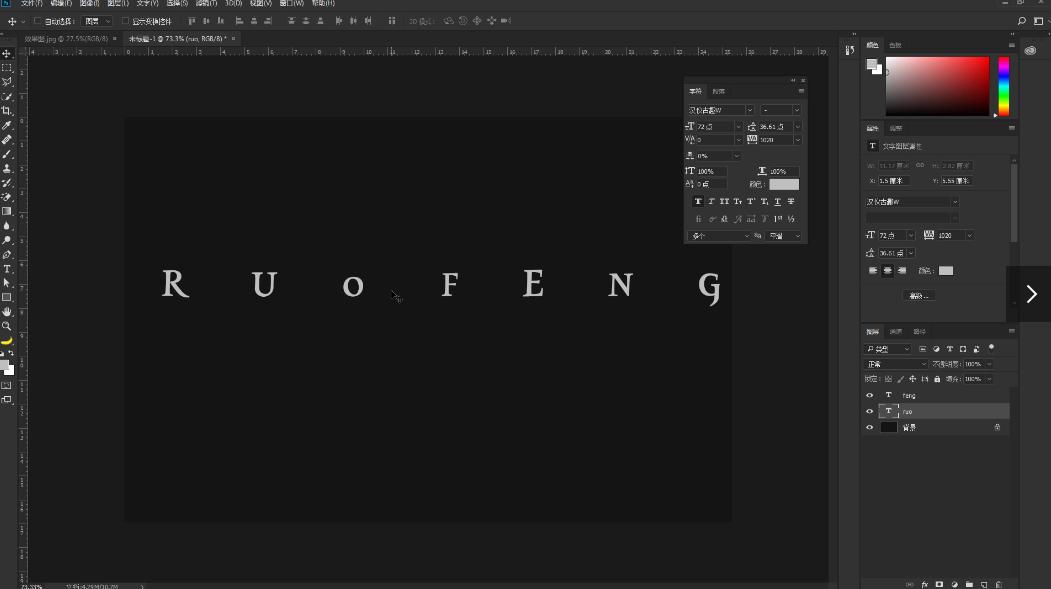Create a new layer with the bottom icon
This screenshot has width=1051, height=589.
(984, 584)
